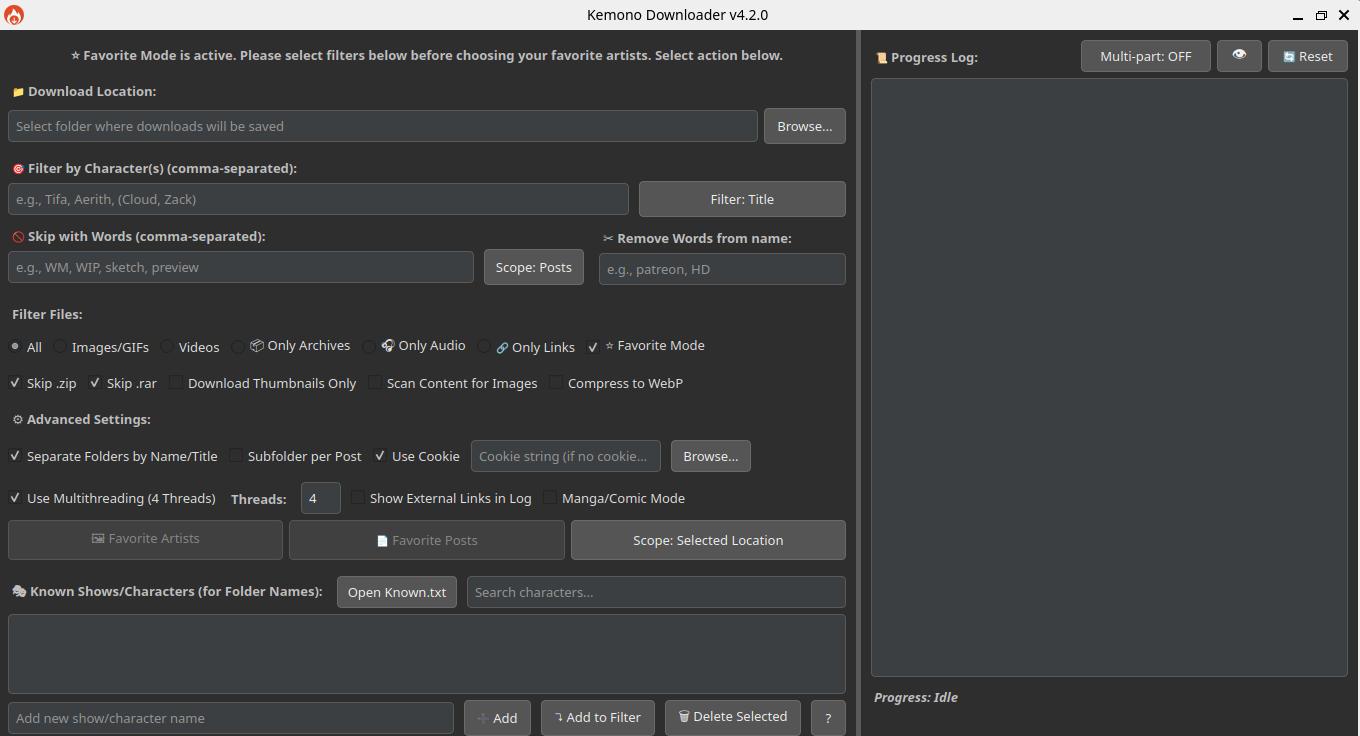Click the folder Browse button for download location

[804, 125]
